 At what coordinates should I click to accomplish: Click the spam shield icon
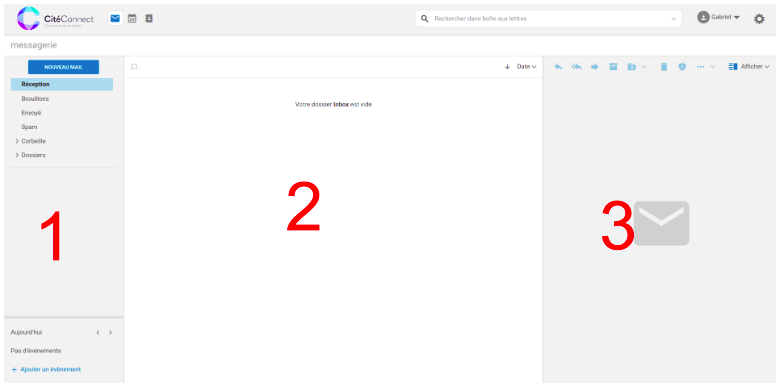pyautogui.click(x=682, y=67)
